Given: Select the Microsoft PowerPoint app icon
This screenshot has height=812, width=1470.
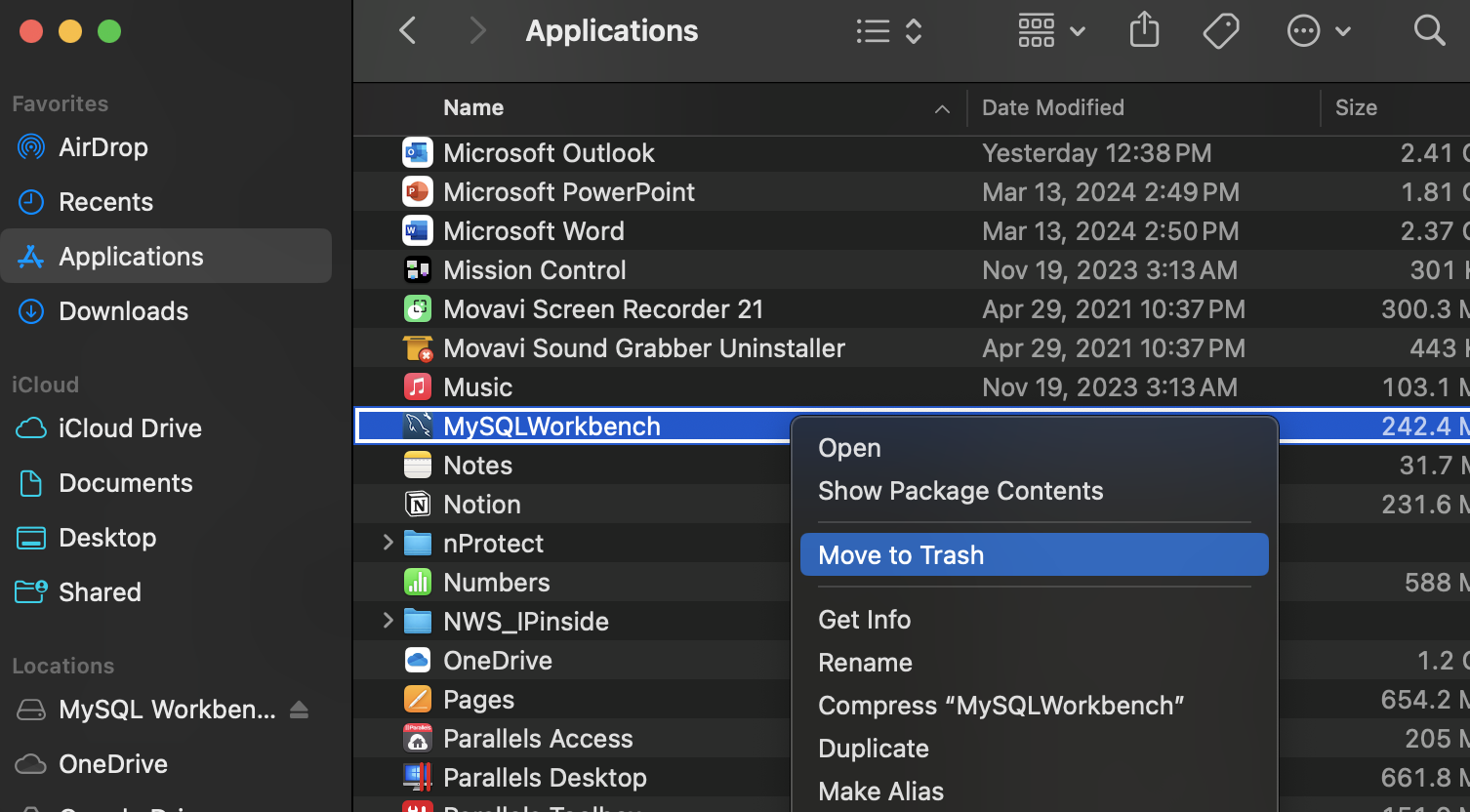Looking at the screenshot, I should 418,192.
